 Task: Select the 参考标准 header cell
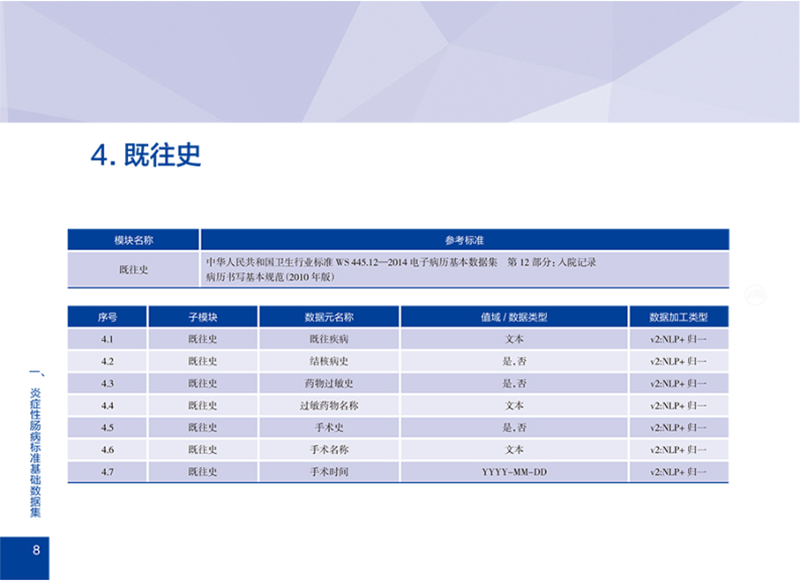click(465, 240)
